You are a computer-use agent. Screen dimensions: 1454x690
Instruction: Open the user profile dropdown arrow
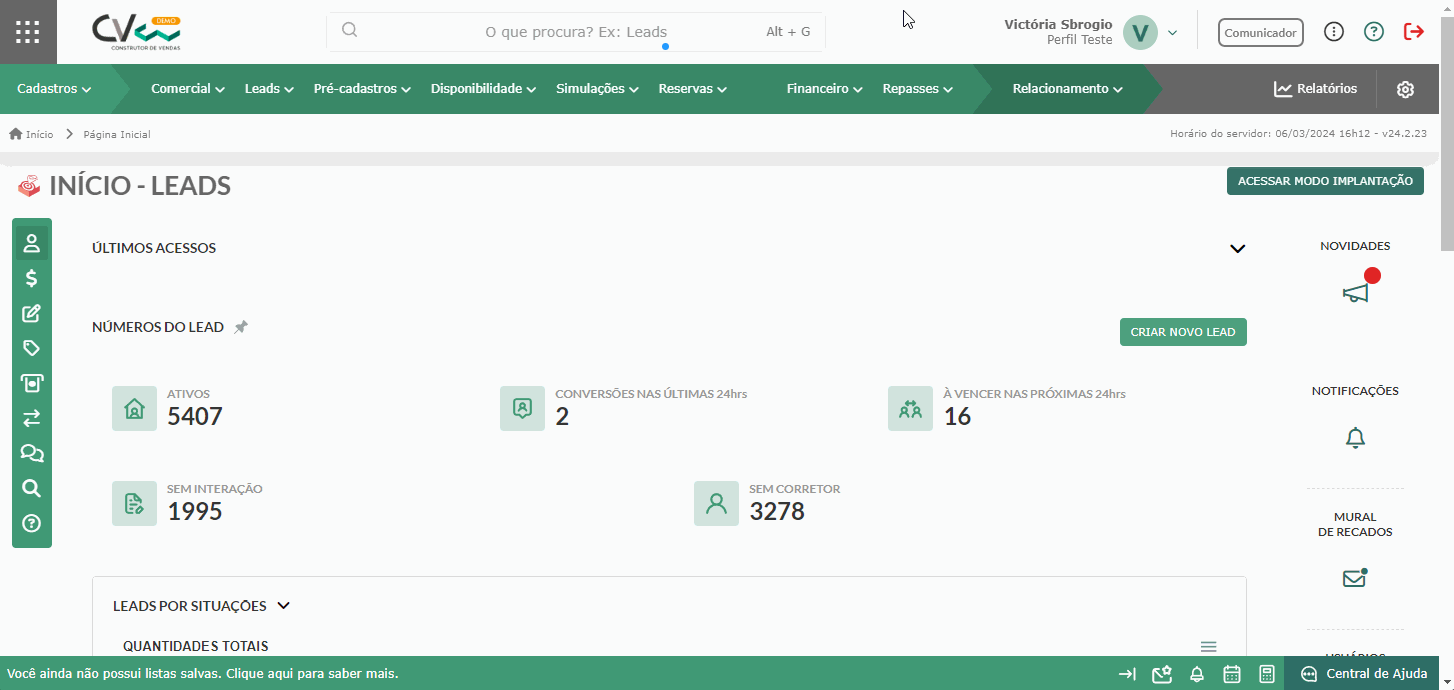[x=1173, y=33]
